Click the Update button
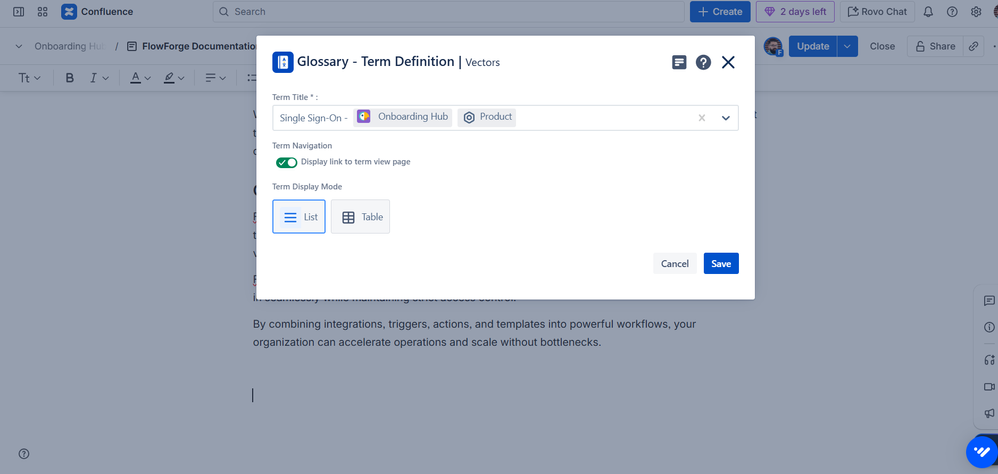This screenshot has height=474, width=998. coord(813,46)
